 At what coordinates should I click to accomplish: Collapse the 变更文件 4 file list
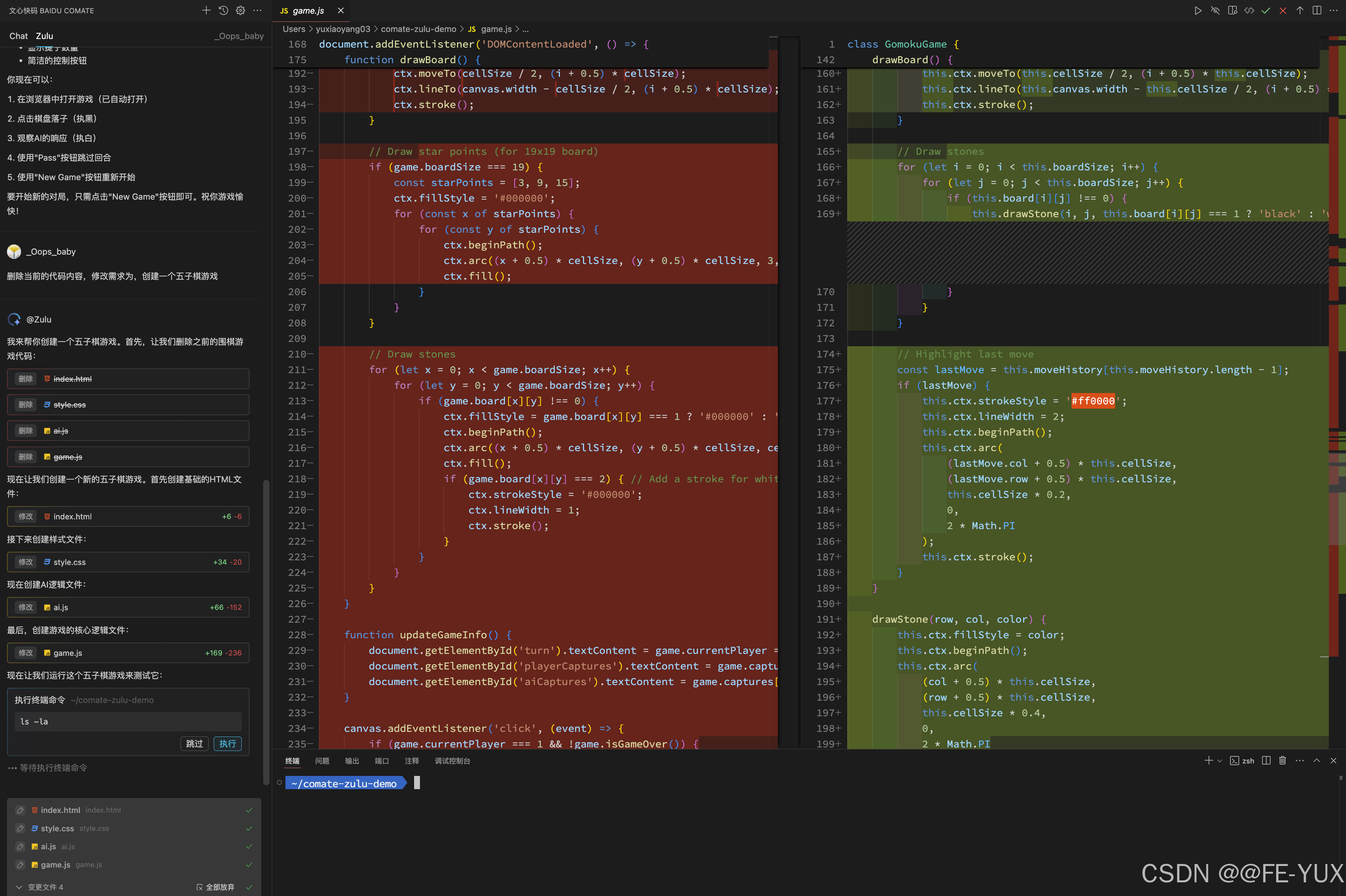pyautogui.click(x=19, y=887)
